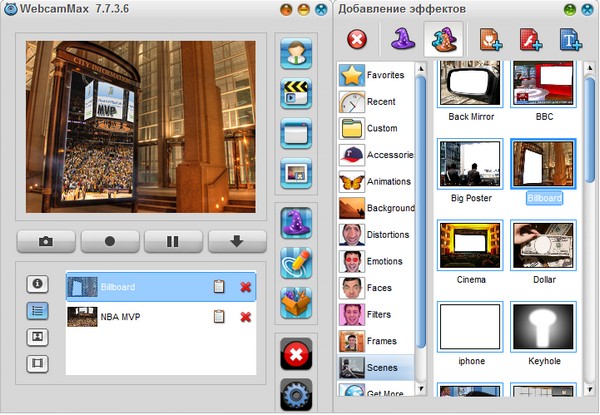This screenshot has height=415, width=600.
Task: Remove the NBA MVP effect
Action: click(x=245, y=317)
